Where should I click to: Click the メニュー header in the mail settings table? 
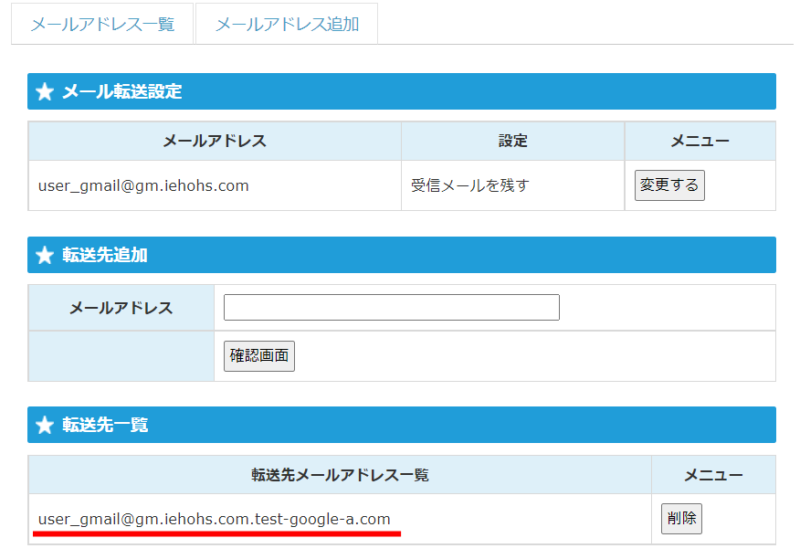[x=700, y=141]
